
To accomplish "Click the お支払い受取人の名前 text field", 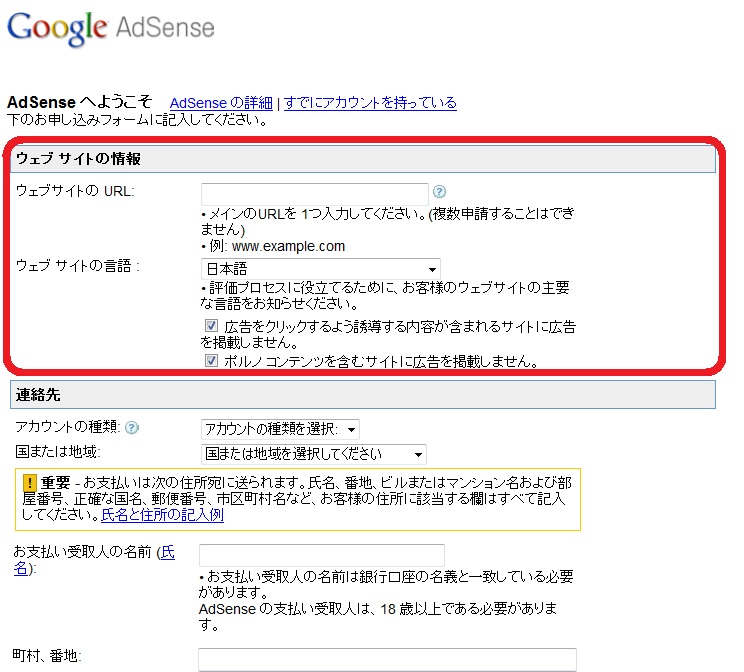I will click(x=321, y=554).
